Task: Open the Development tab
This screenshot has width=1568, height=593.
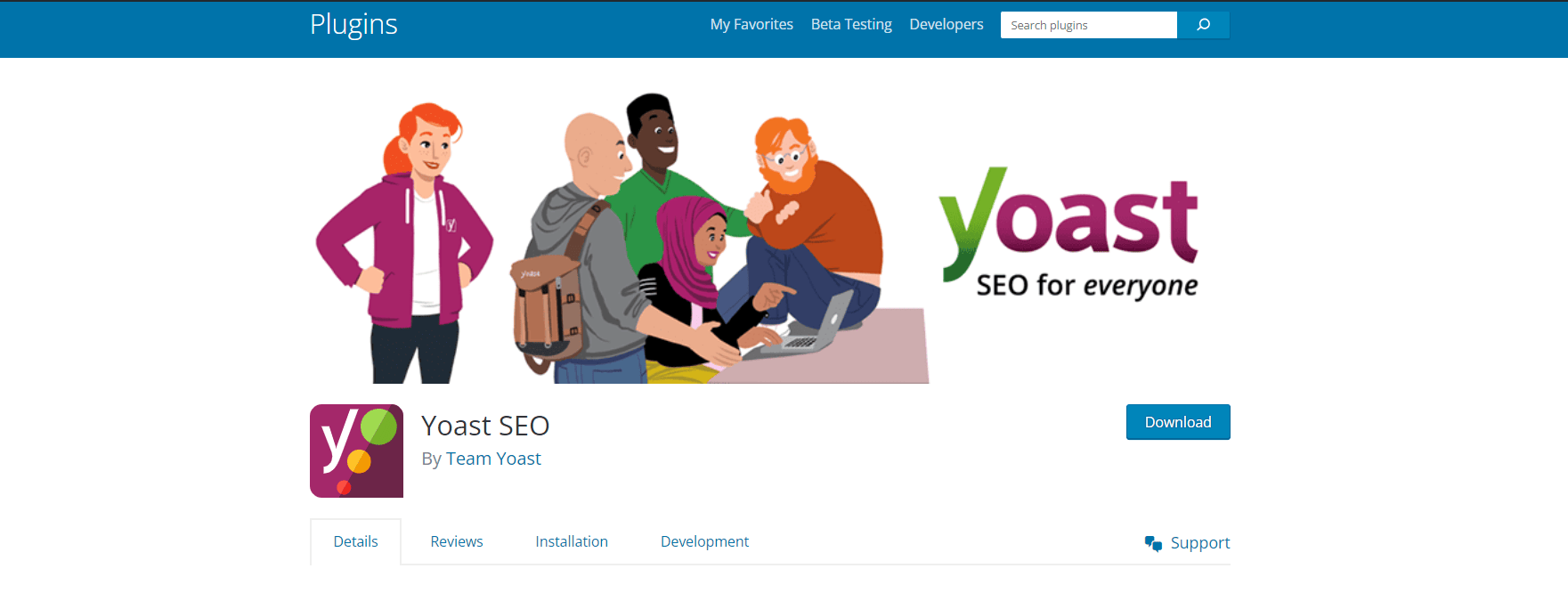Action: pos(704,541)
